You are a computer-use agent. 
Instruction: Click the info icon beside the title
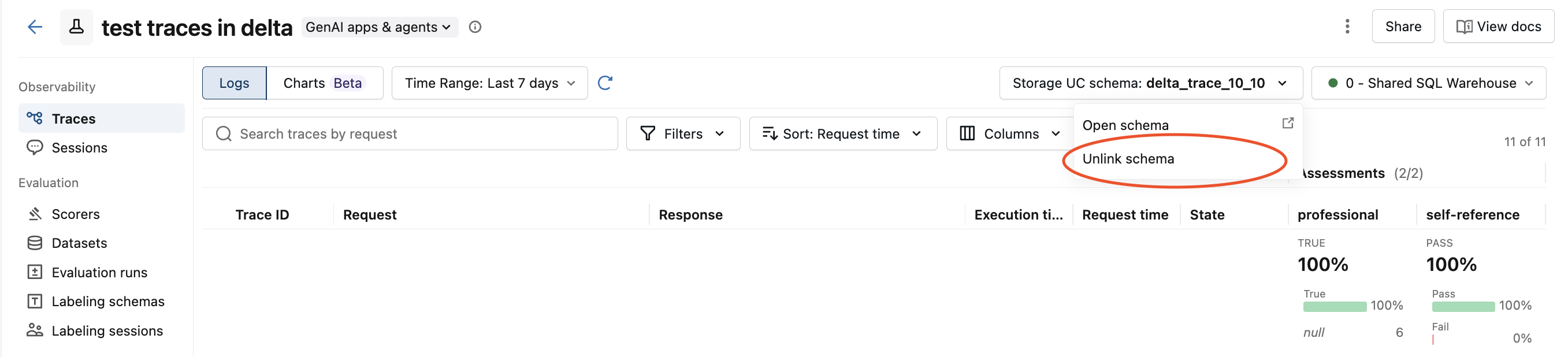475,27
